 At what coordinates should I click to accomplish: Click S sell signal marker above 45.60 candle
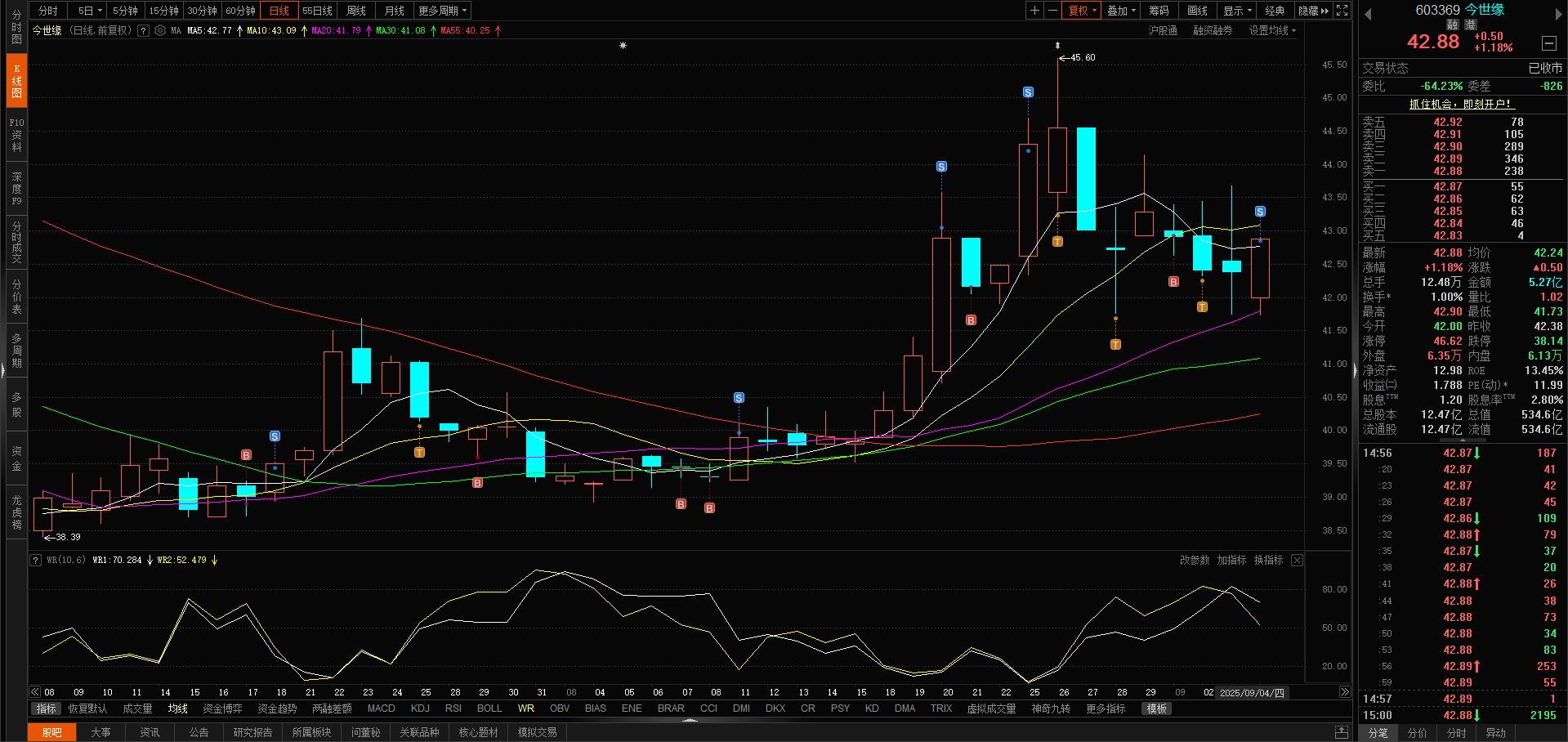(x=1028, y=92)
